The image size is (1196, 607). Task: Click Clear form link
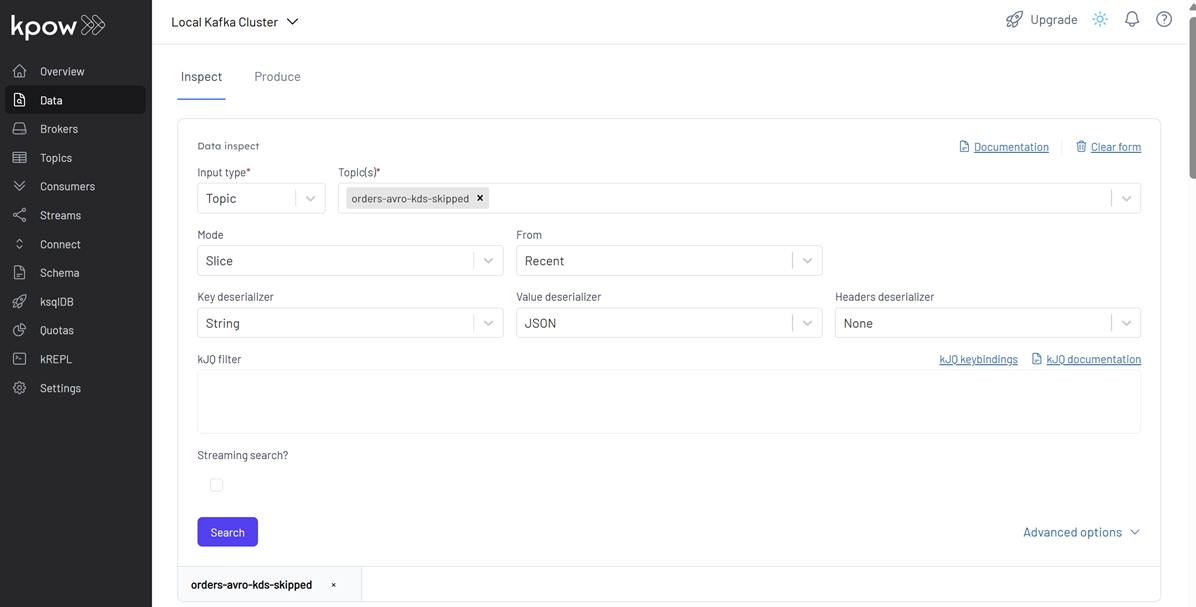point(1116,147)
